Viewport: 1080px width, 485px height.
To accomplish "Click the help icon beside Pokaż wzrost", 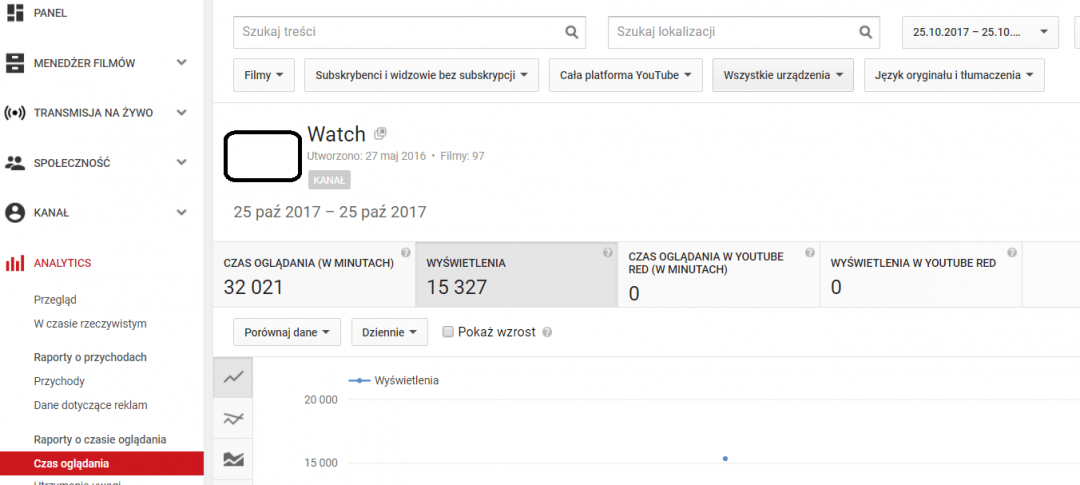I will click(x=547, y=332).
